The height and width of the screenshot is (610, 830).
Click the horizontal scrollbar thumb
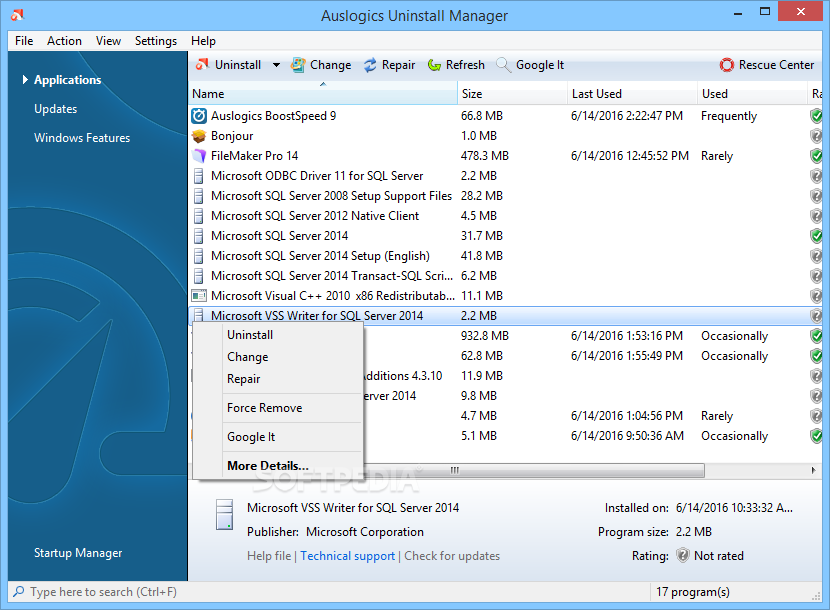point(454,470)
